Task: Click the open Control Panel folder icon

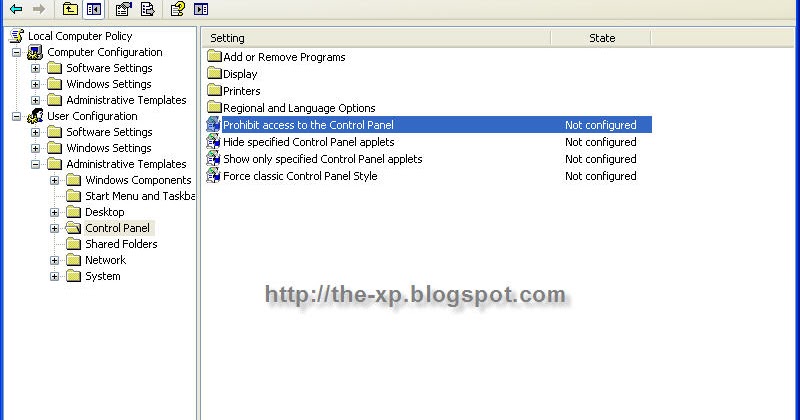Action: [73, 228]
